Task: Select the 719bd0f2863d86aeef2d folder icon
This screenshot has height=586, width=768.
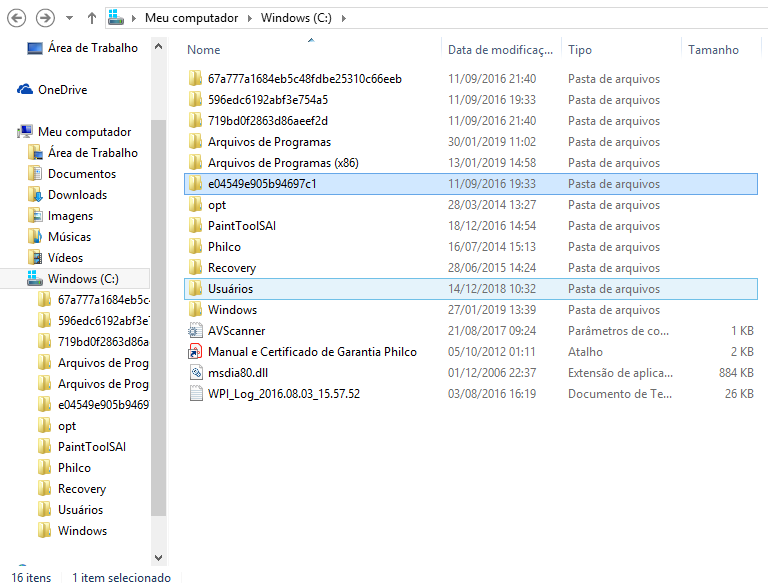Action: click(x=195, y=121)
